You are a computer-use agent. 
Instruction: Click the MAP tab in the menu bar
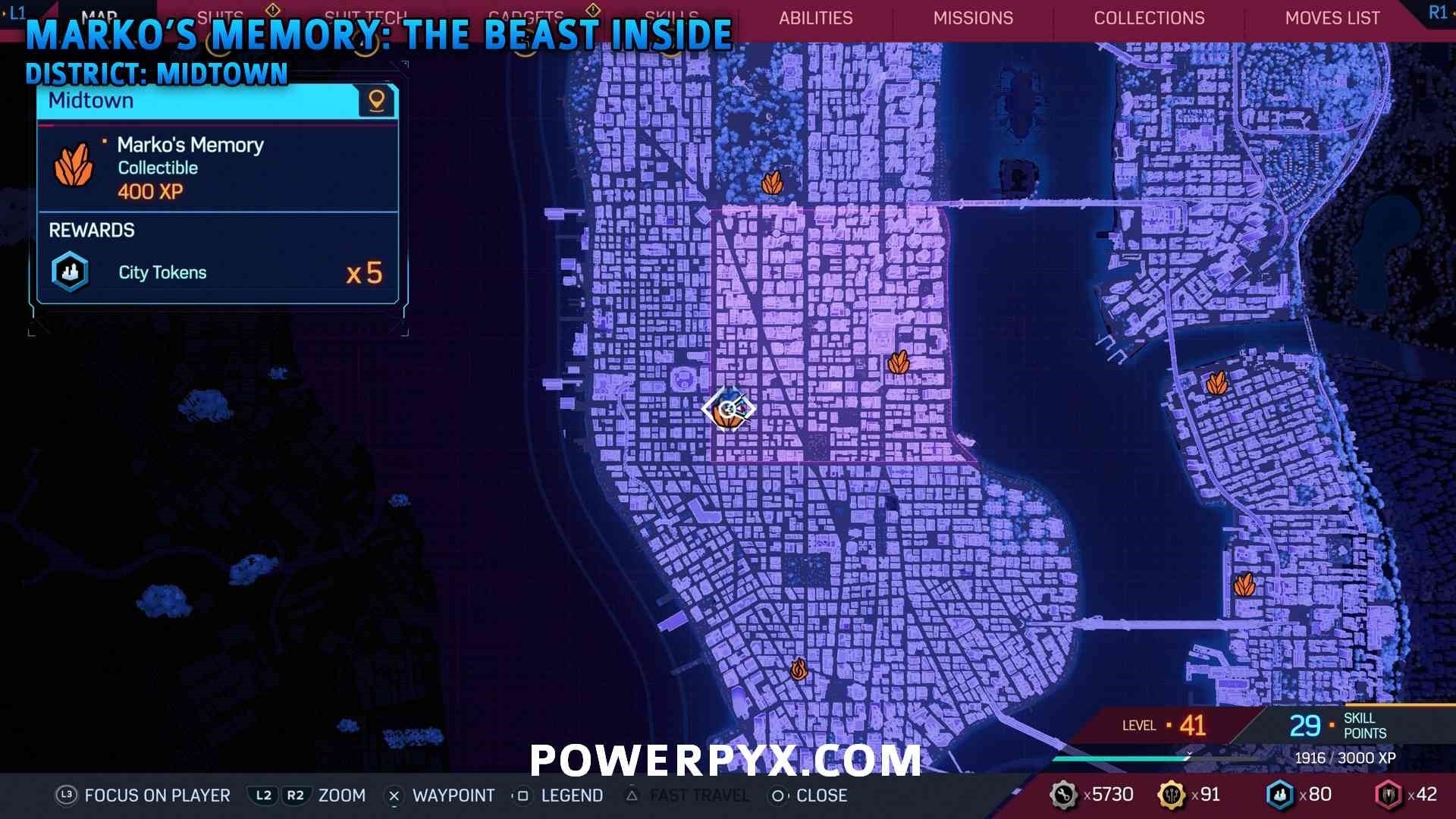[99, 15]
